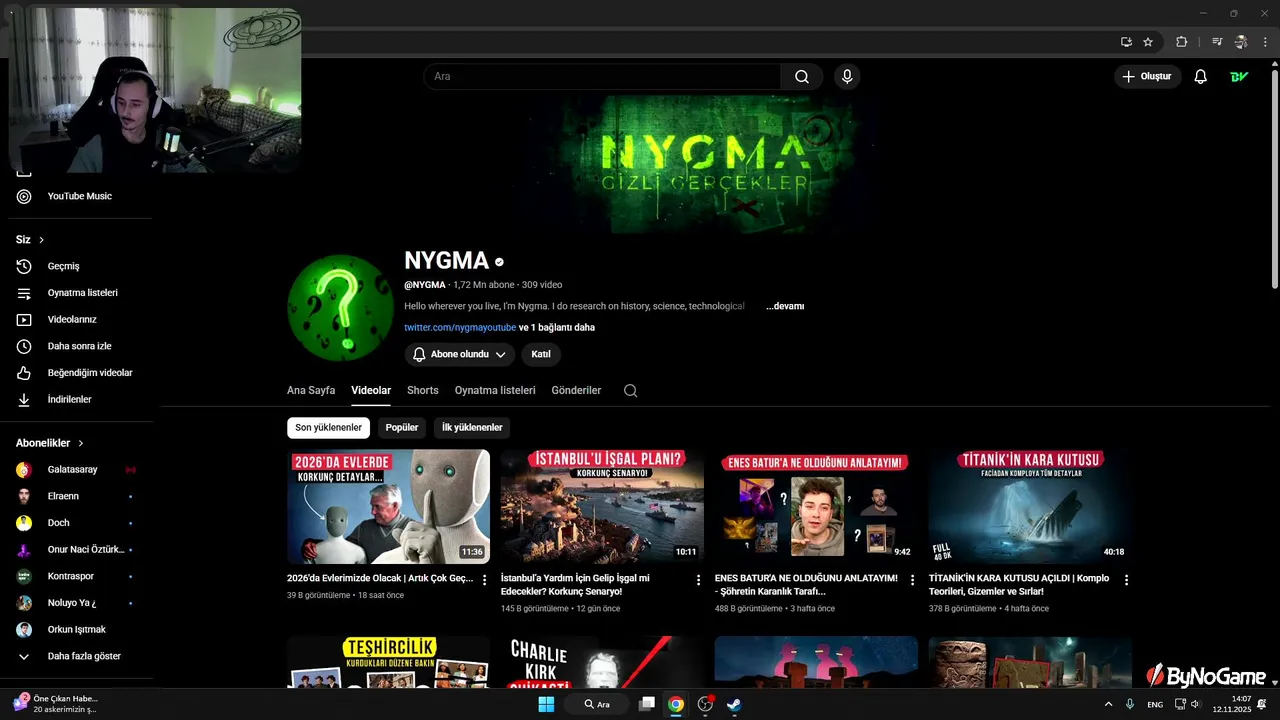Click the Katıl join button
Screen dimensions: 1280x720
coord(541,354)
